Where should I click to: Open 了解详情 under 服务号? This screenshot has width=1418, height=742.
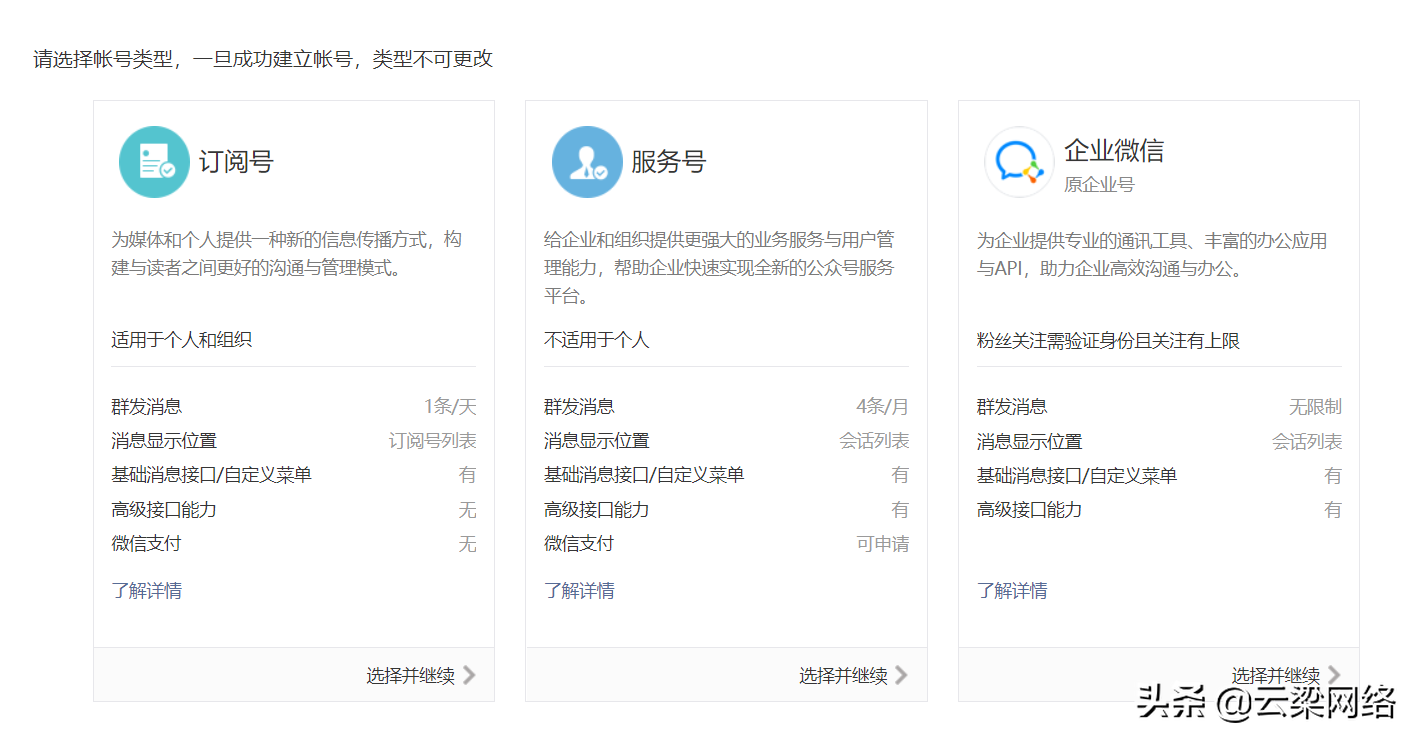(x=579, y=590)
